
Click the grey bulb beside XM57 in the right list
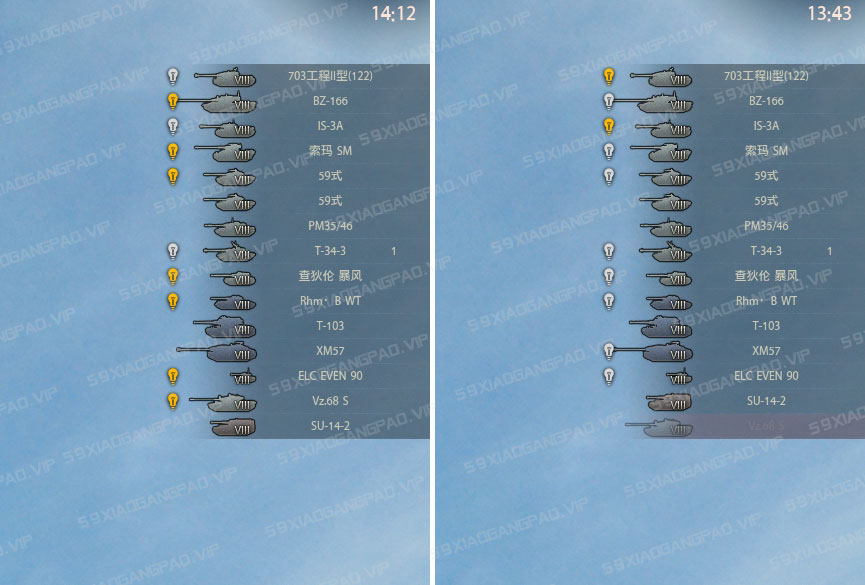608,351
